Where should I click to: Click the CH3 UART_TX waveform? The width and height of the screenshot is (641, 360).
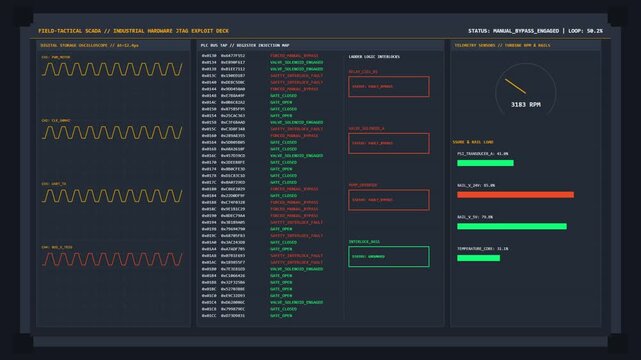[112, 196]
